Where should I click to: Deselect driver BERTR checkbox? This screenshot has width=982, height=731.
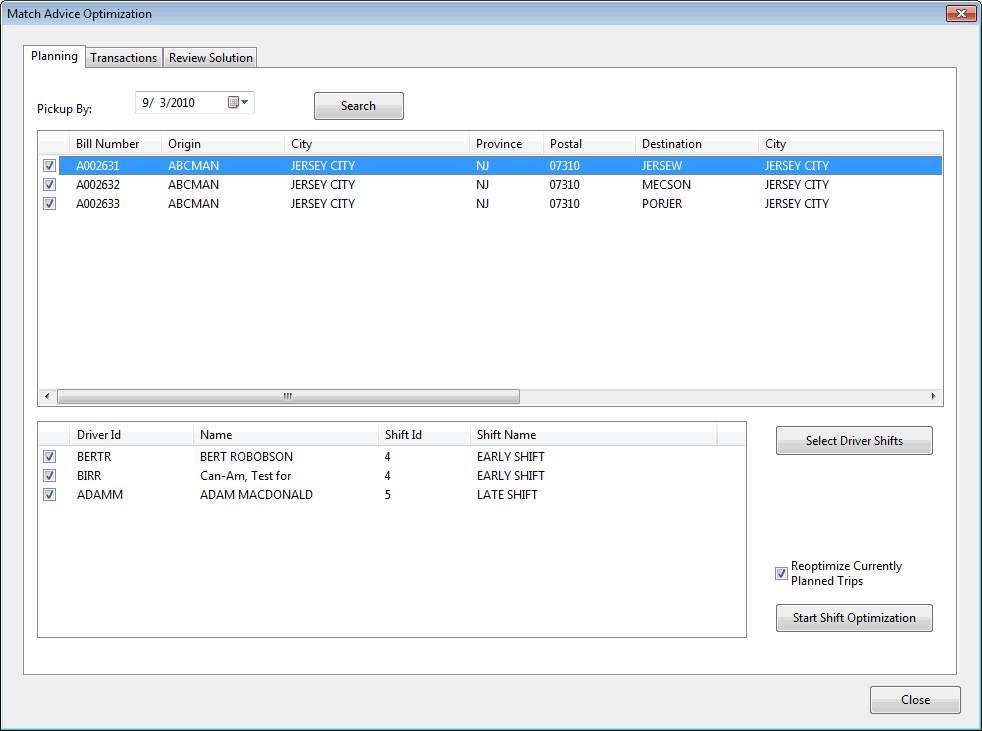[49, 457]
